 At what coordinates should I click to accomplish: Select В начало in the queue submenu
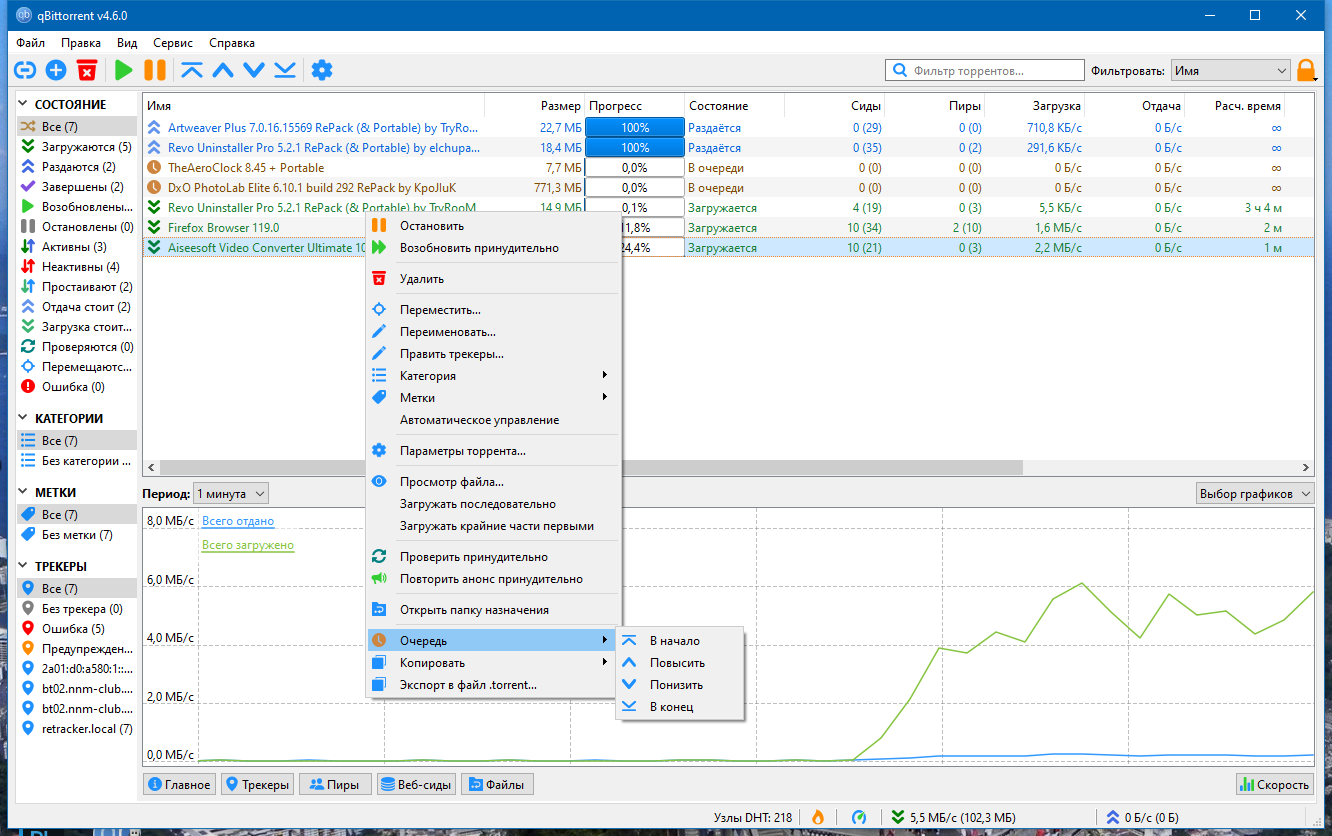(679, 641)
